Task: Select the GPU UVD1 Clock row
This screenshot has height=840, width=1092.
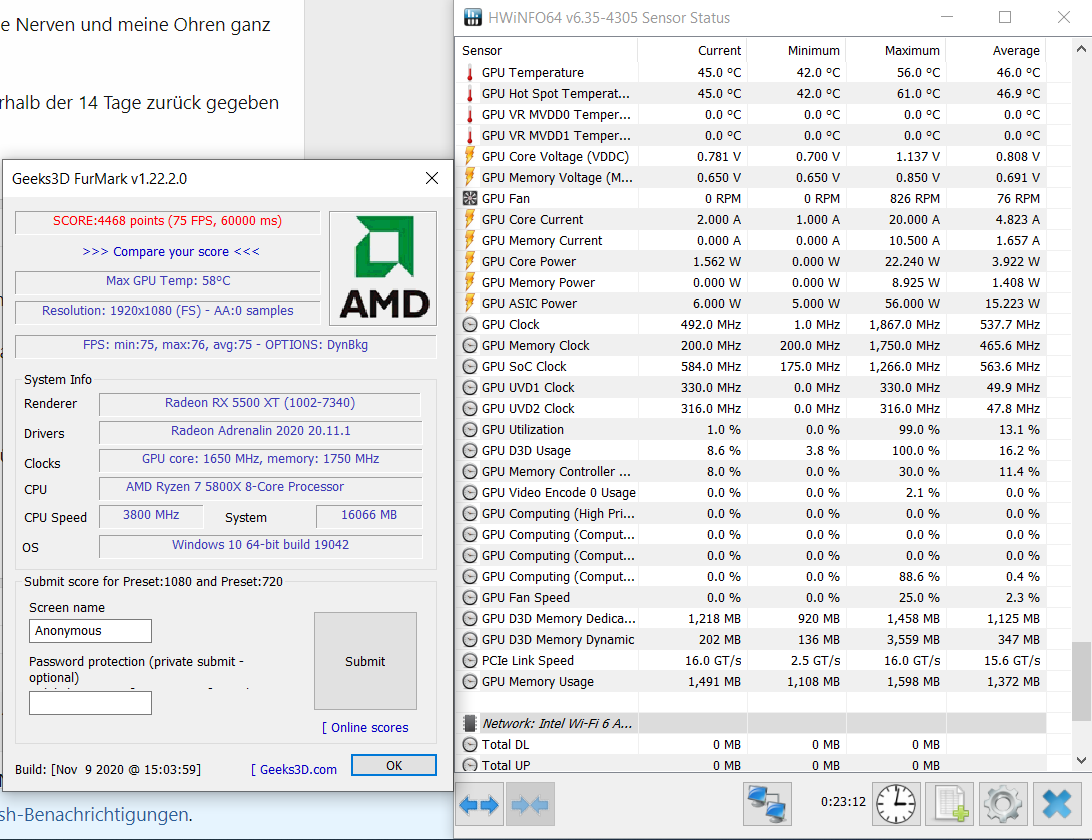Action: click(x=752, y=387)
